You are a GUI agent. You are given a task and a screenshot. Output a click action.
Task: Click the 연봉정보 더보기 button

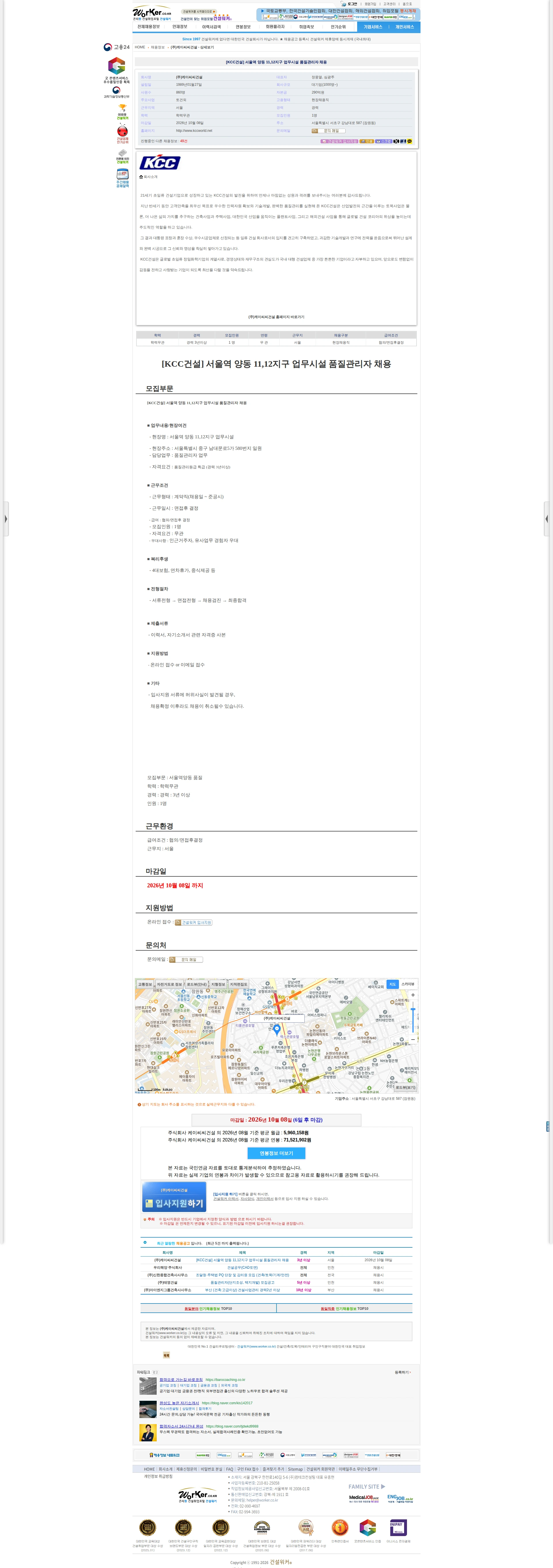click(276, 1153)
